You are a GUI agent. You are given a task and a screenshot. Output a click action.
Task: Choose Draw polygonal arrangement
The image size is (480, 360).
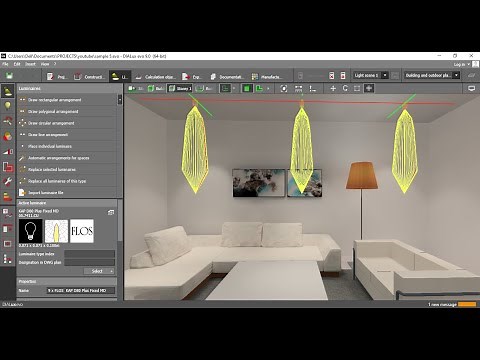click(67, 111)
